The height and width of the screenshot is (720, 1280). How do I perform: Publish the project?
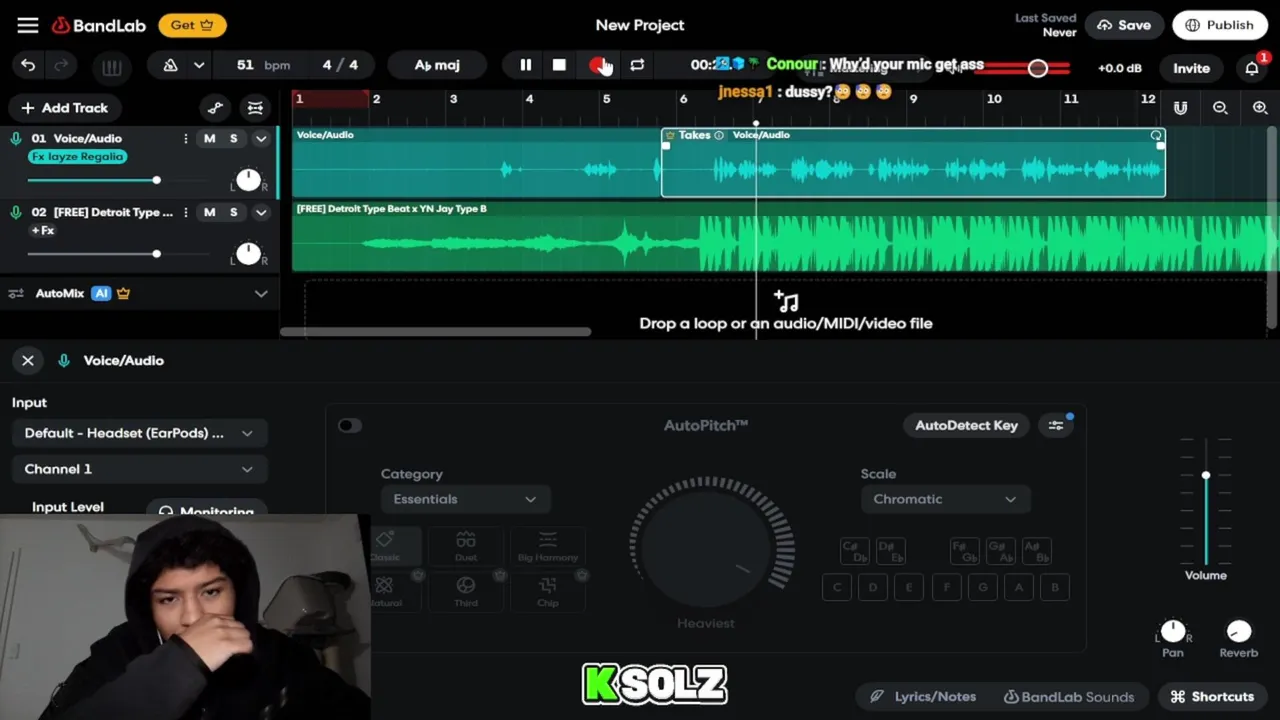[1219, 25]
